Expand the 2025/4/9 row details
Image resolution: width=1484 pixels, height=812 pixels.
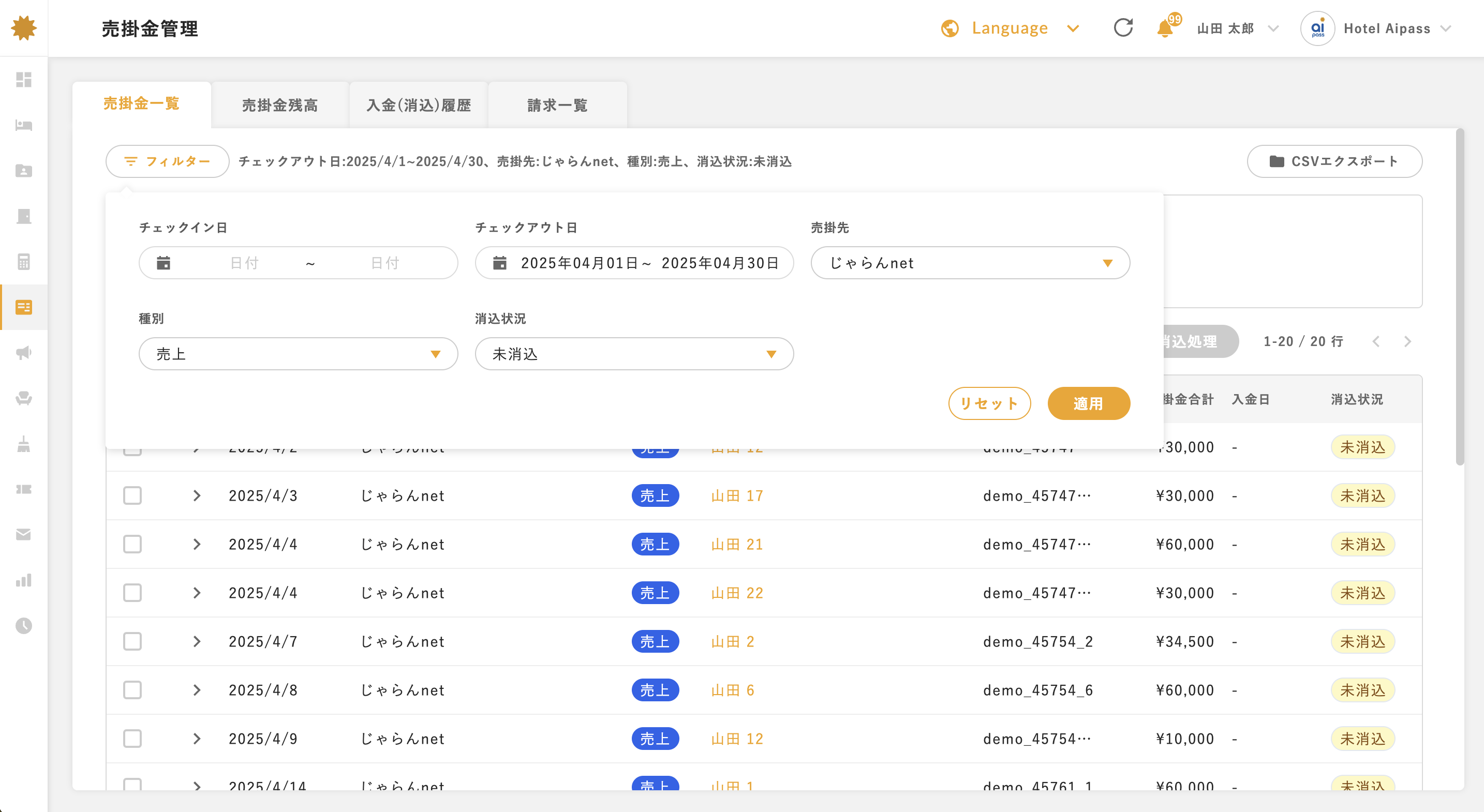[197, 738]
